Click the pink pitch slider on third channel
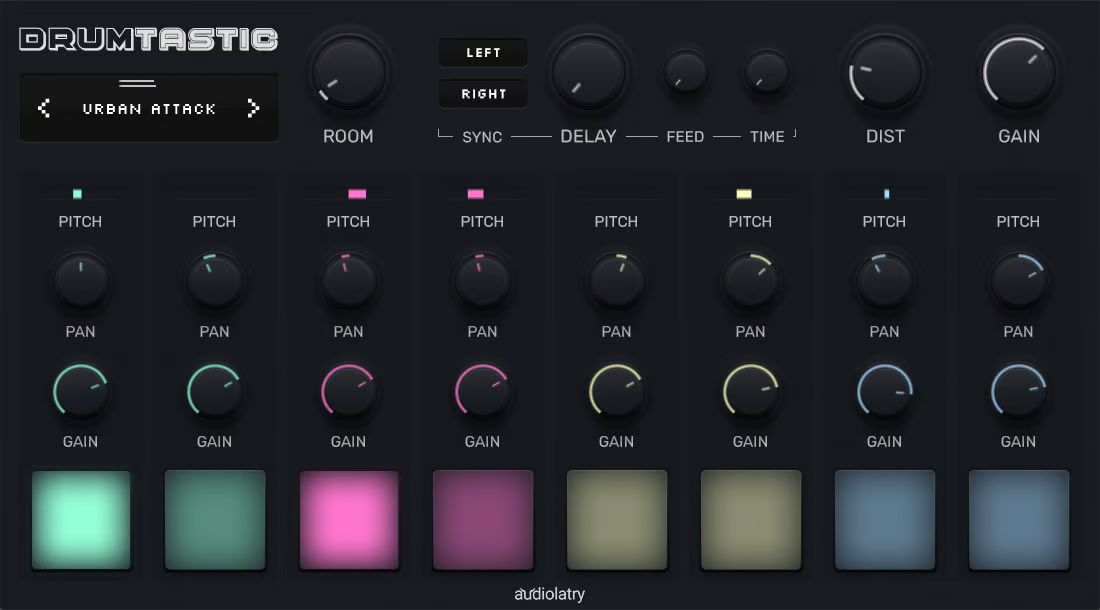1100x610 pixels. pyautogui.click(x=357, y=194)
